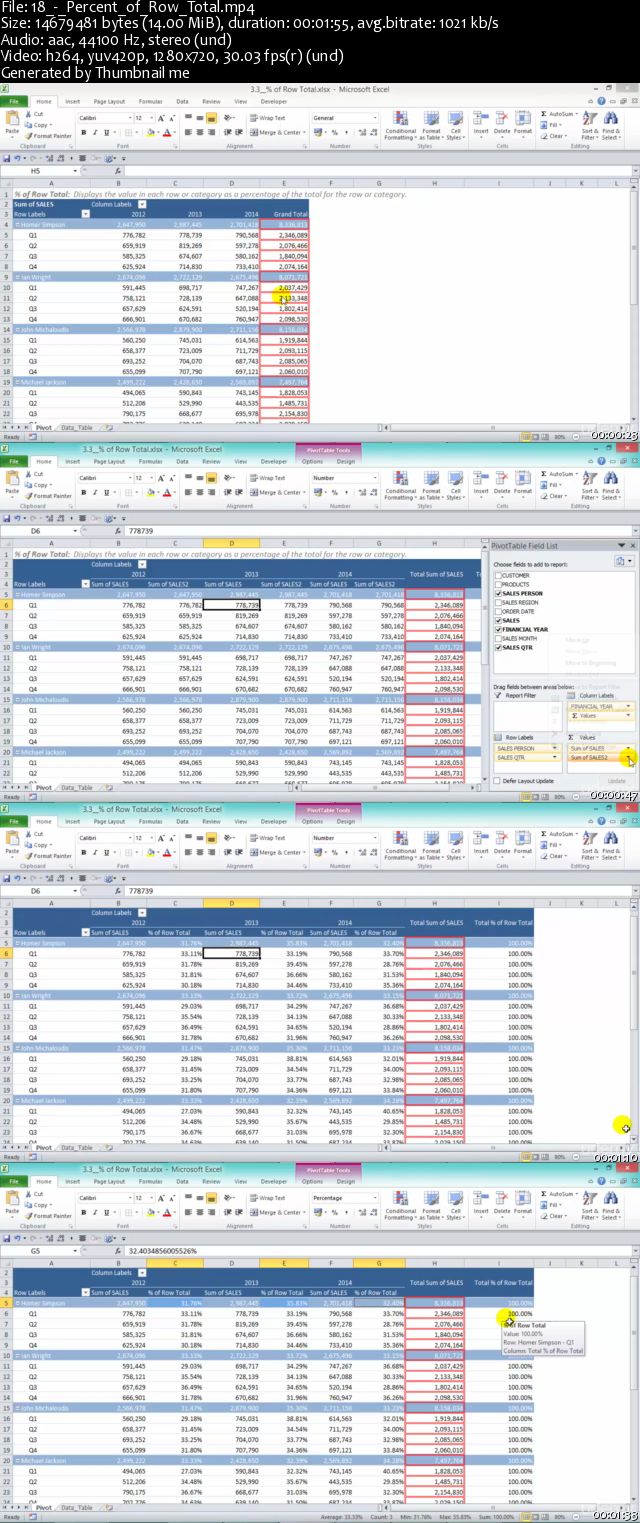Viewport: 640px width, 1523px height.
Task: Open Percentage number format dropdown, 00:01:33 frame
Action: tap(375, 1198)
